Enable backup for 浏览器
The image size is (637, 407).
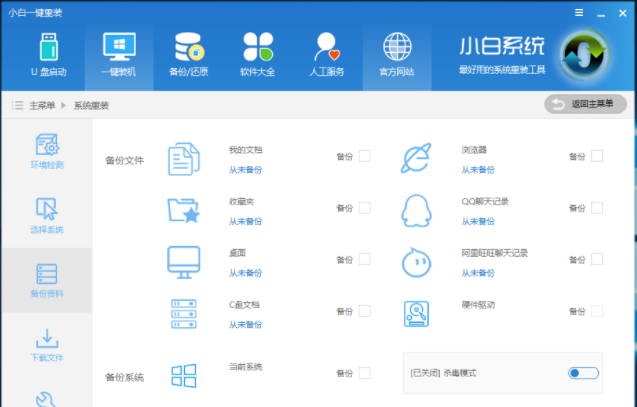pyautogui.click(x=597, y=156)
